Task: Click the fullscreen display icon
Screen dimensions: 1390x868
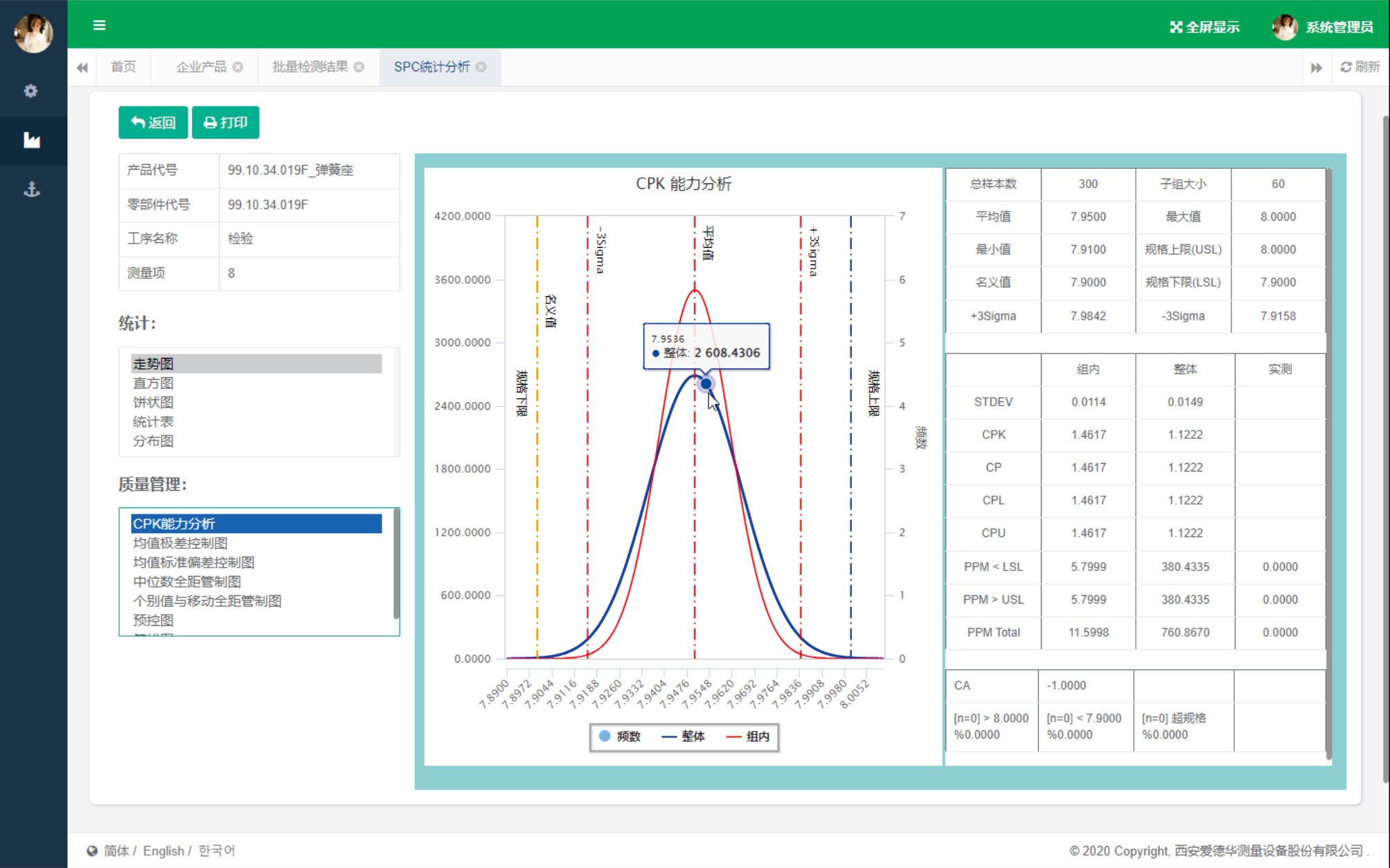Action: coord(1176,27)
